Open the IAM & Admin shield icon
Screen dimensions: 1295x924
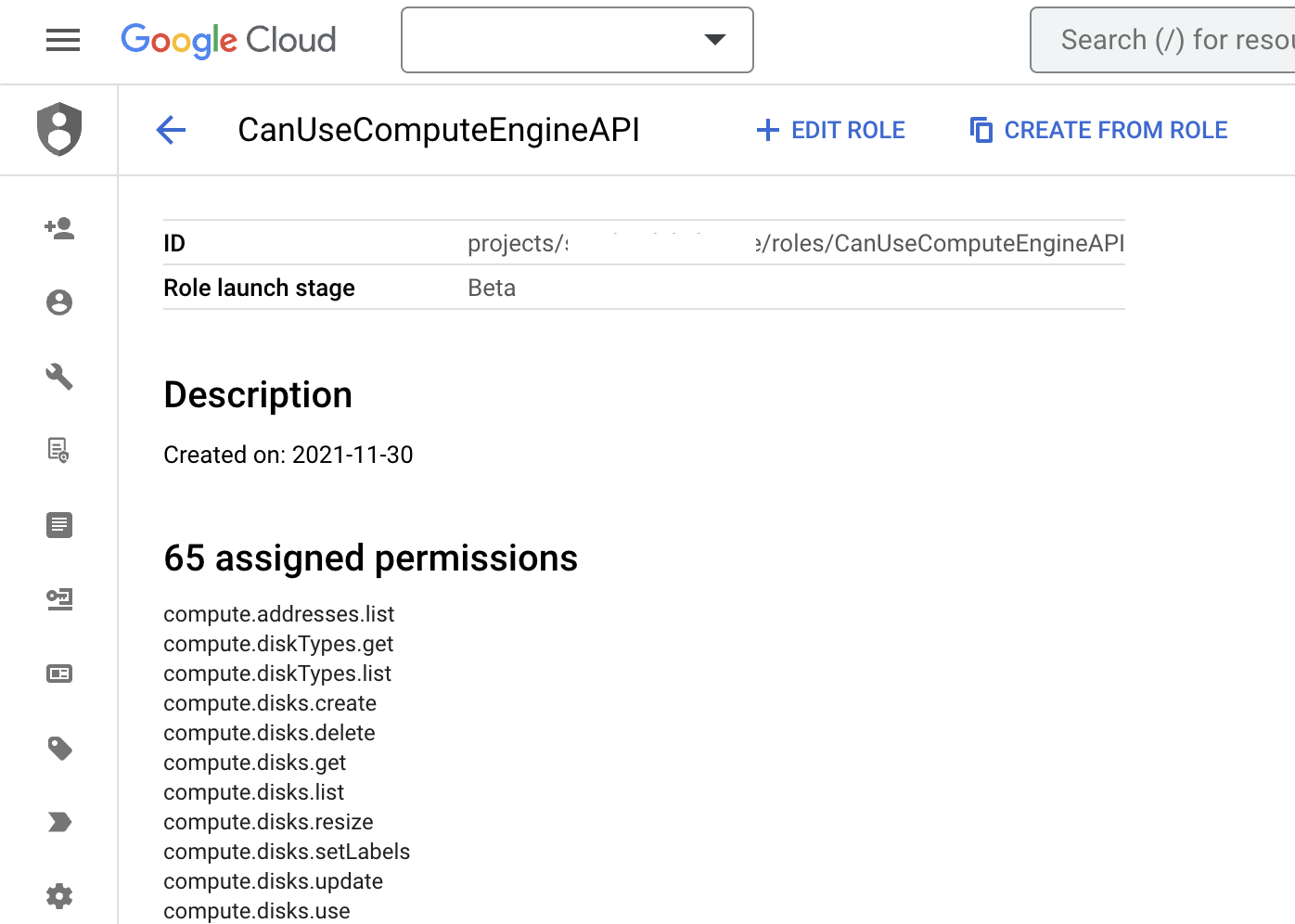click(x=58, y=130)
